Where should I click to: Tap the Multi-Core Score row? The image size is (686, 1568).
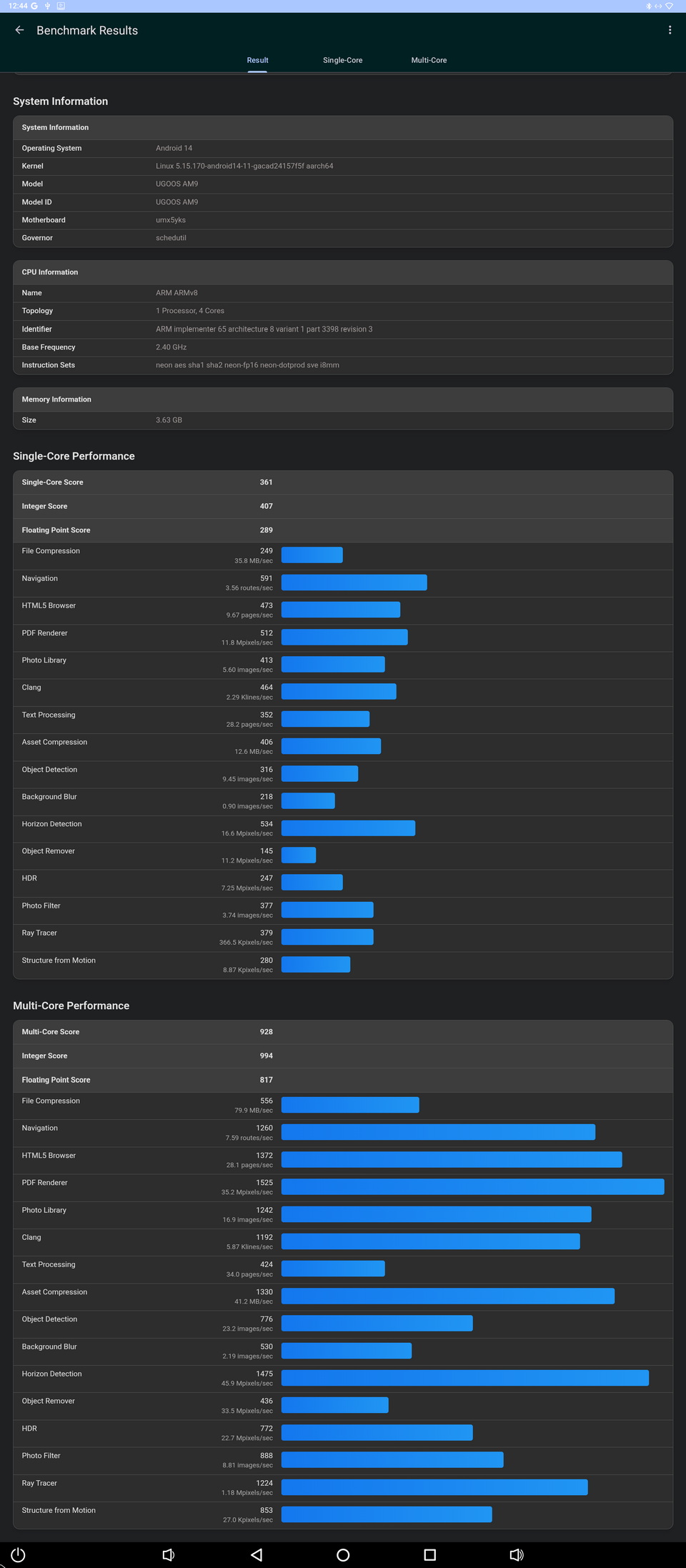tap(343, 1032)
